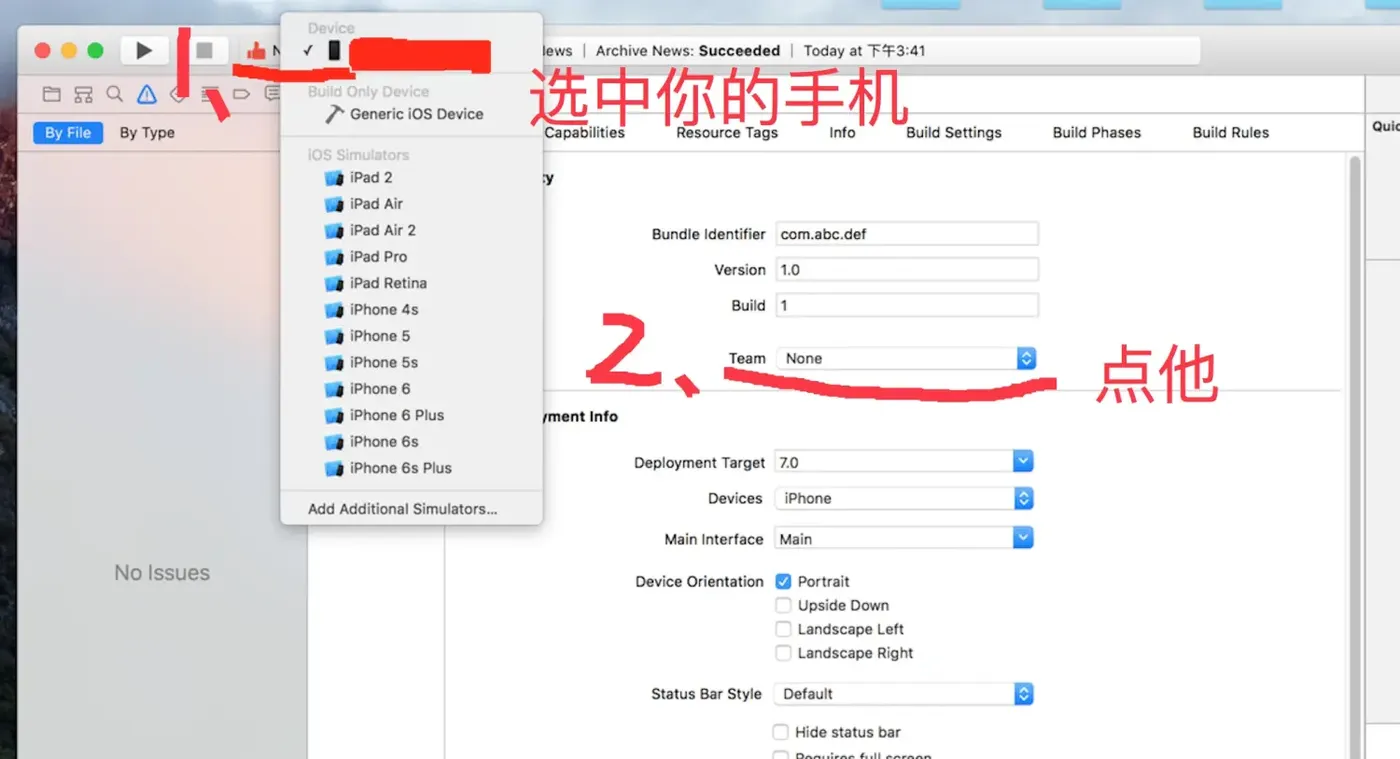Viewport: 1400px width, 759px height.
Task: Open the Find navigator magnifier icon
Action: click(115, 94)
